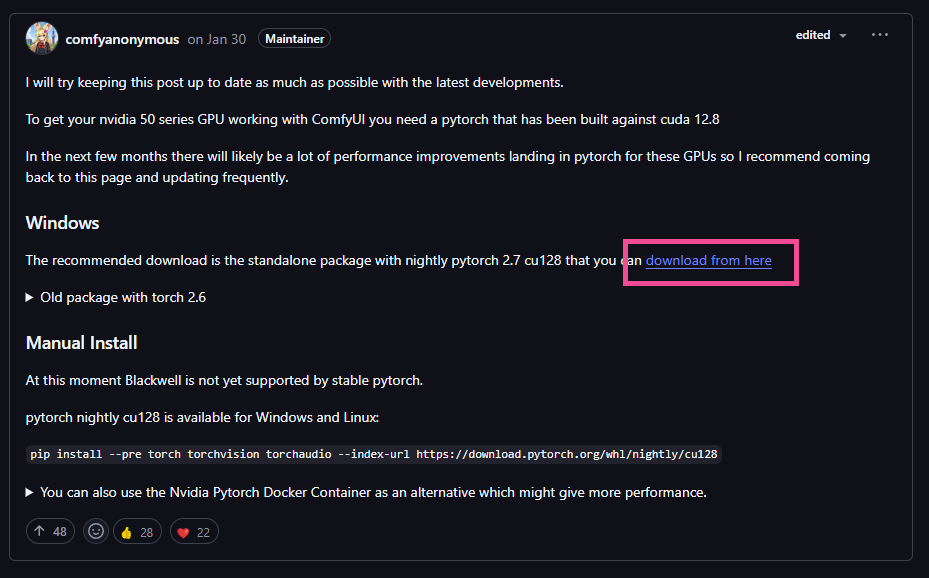Image resolution: width=929 pixels, height=578 pixels.
Task: Expand the Nvidia Pytorch Docker Container details
Action: (x=366, y=492)
